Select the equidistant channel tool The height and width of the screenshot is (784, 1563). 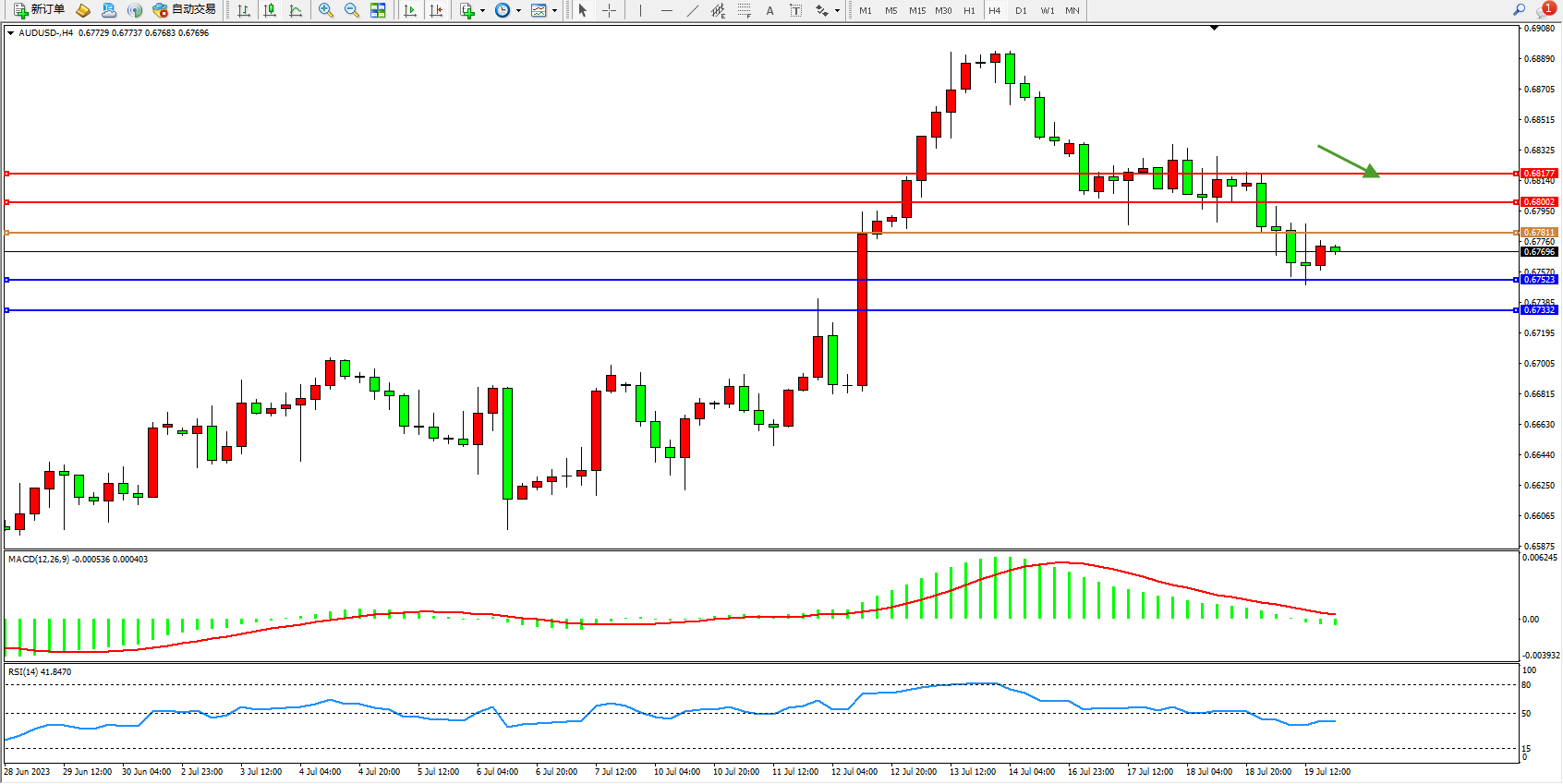(719, 10)
